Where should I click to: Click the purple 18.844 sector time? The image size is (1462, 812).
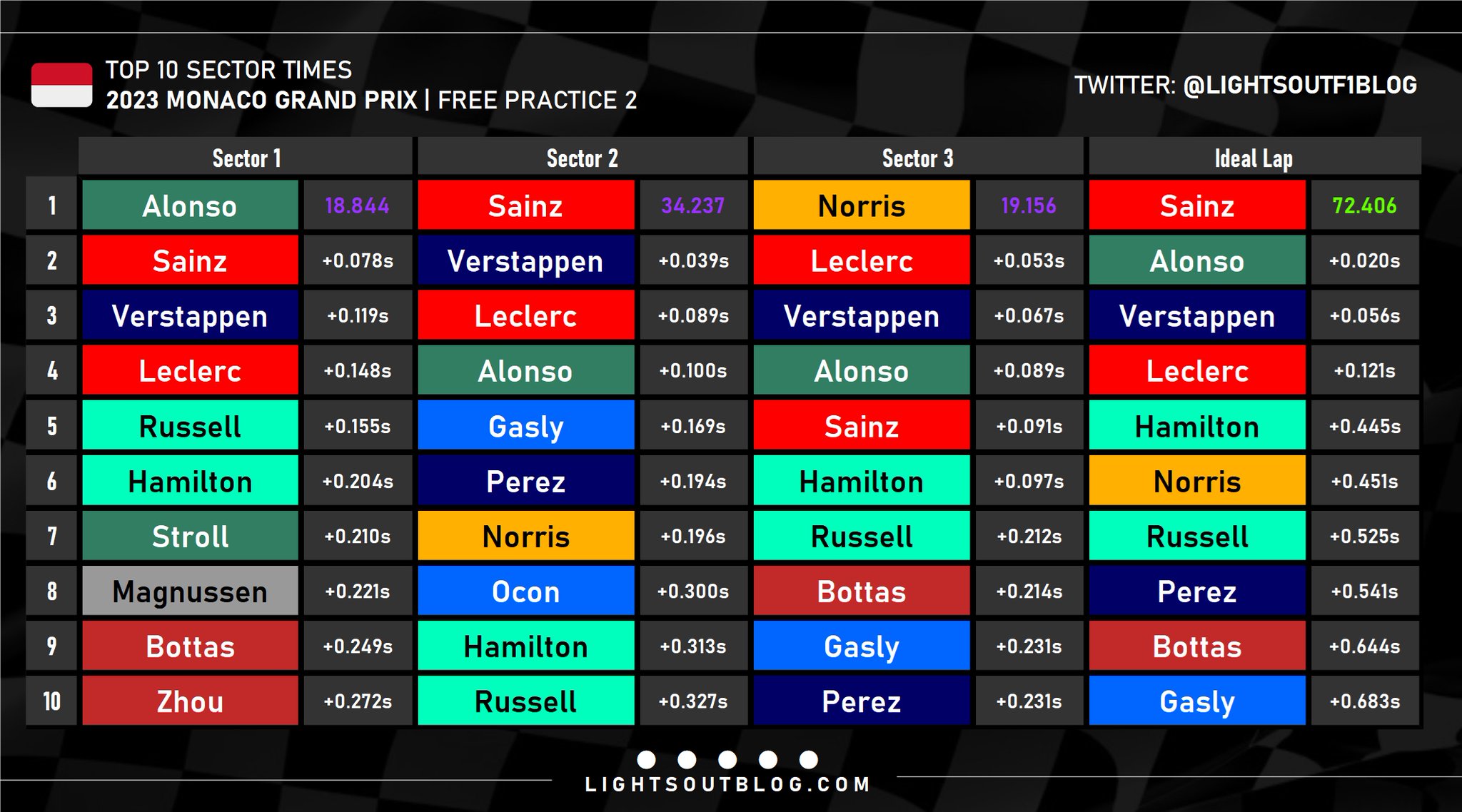(358, 205)
